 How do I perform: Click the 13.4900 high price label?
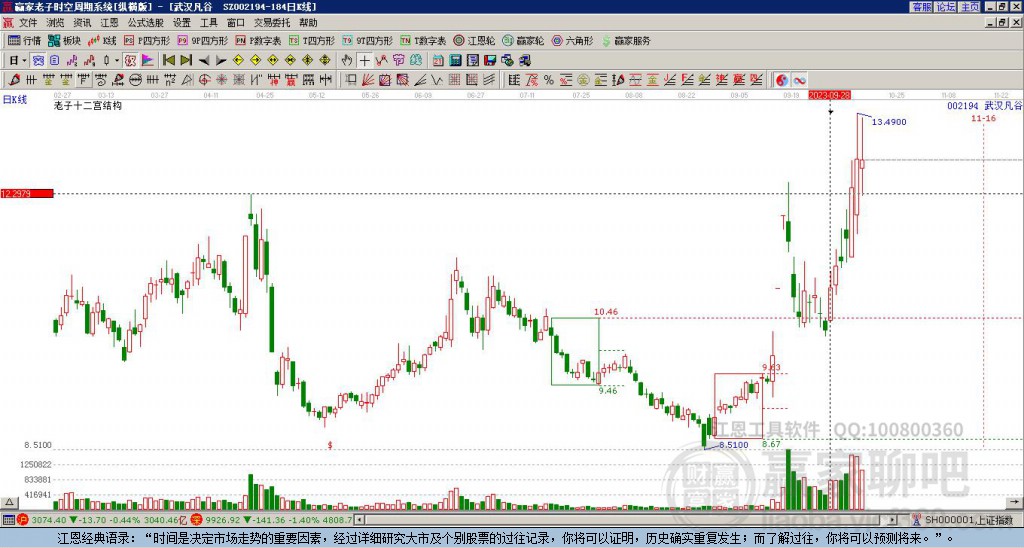[889, 122]
